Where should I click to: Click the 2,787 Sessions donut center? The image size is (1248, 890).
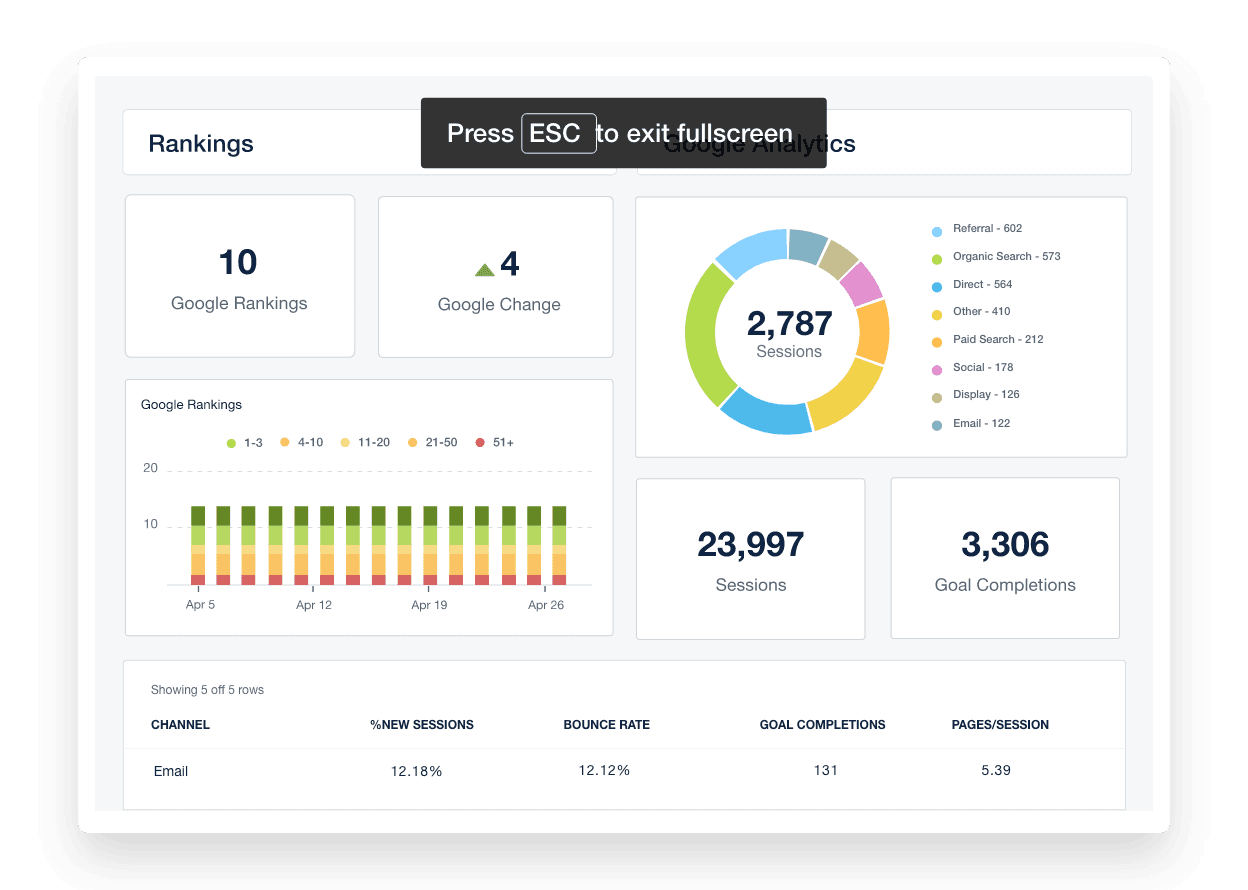(x=787, y=327)
